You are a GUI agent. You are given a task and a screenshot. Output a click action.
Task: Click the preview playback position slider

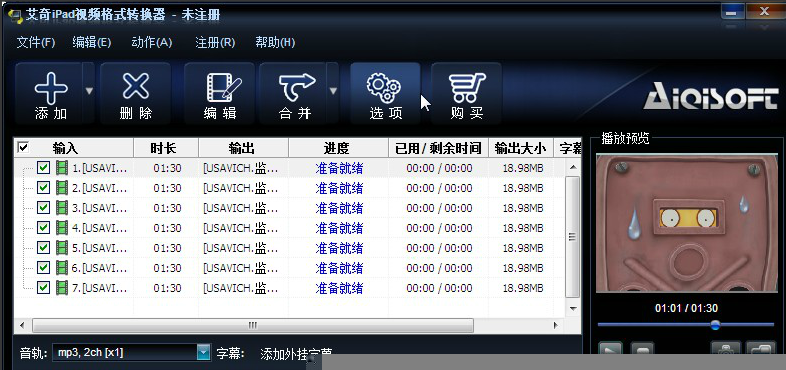click(715, 325)
